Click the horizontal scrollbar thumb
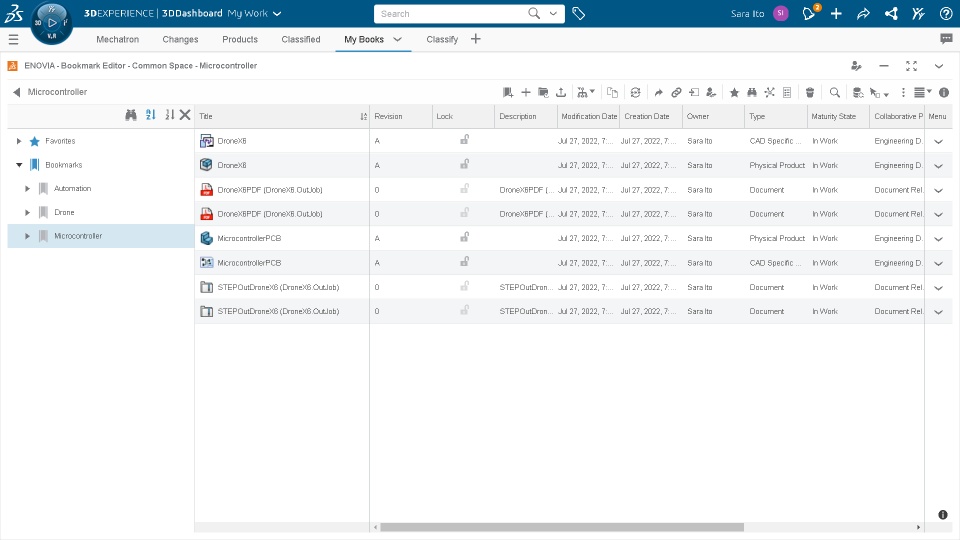This screenshot has height=540, width=960. coord(561,527)
